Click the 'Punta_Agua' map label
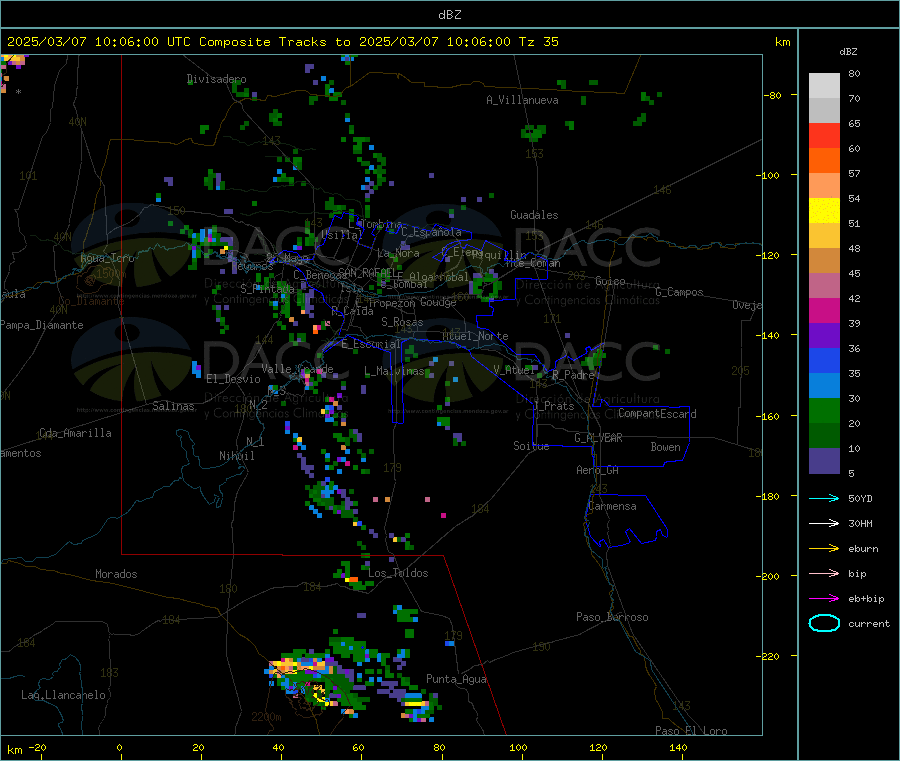The image size is (900, 761). [456, 679]
